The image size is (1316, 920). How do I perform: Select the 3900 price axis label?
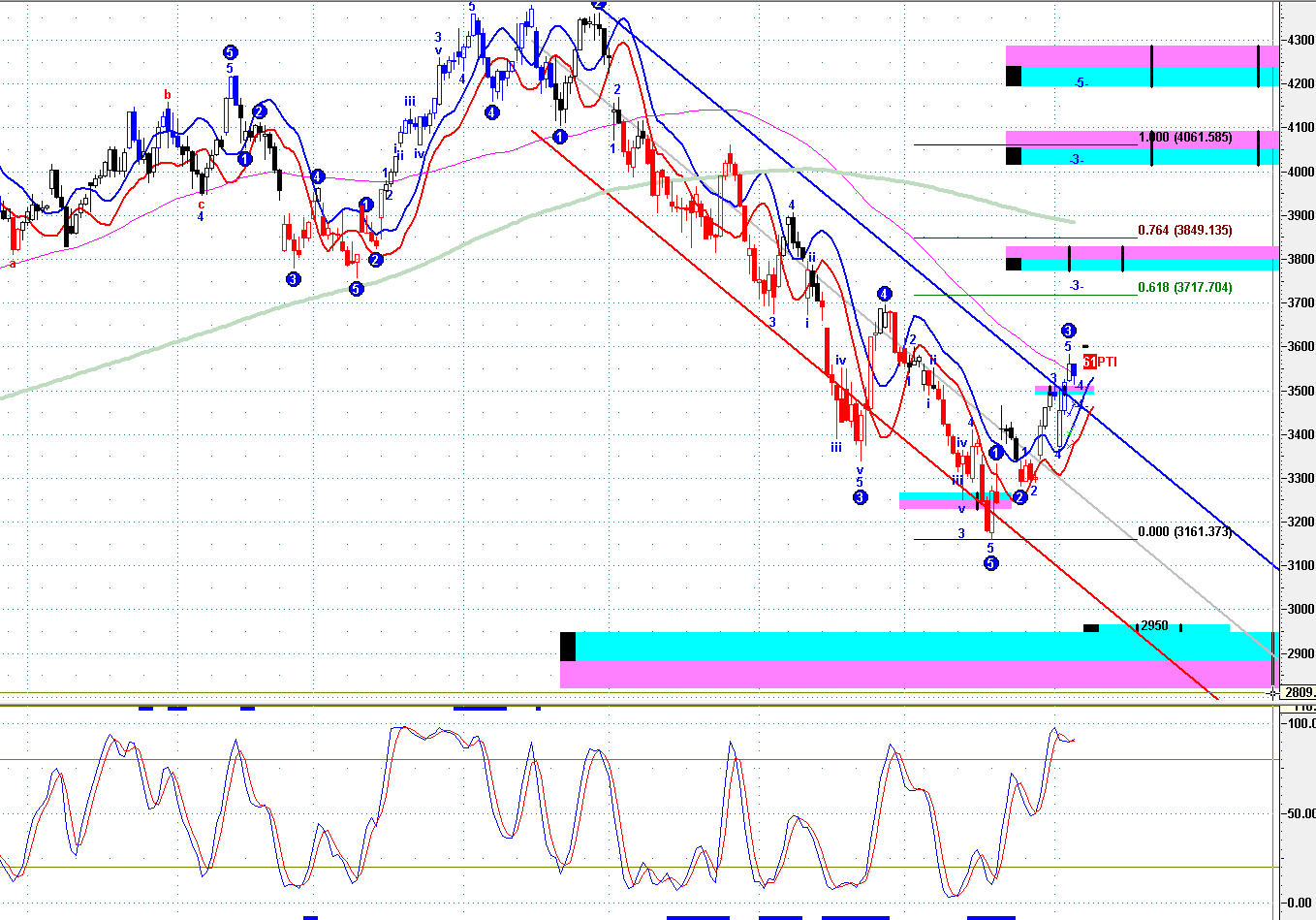point(1300,215)
